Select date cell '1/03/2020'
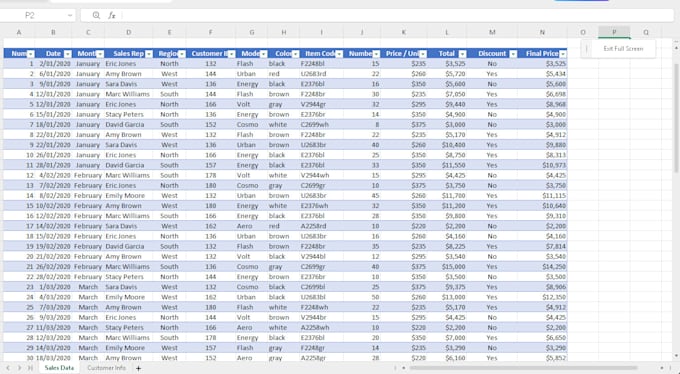This screenshot has height=374, width=680. [x=53, y=287]
